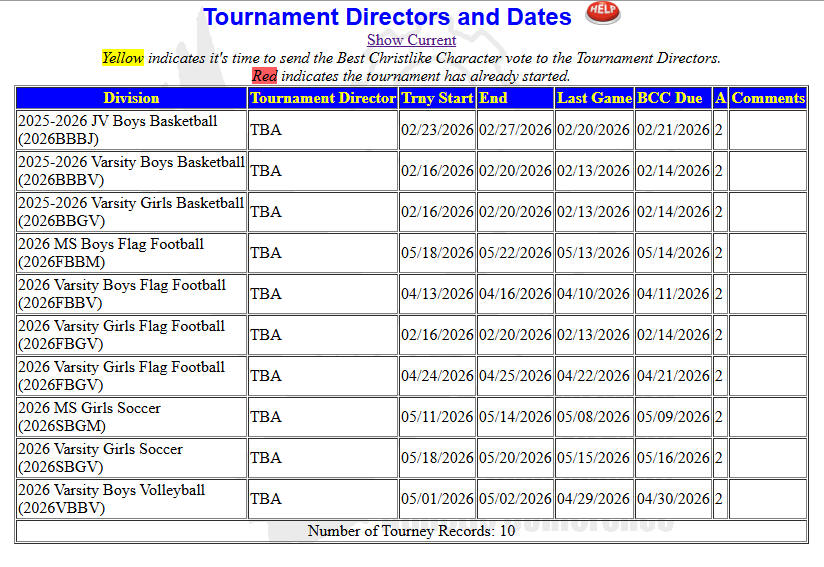Click last game date 05/08/2026
Viewport: 824px width, 567px height.
point(594,417)
